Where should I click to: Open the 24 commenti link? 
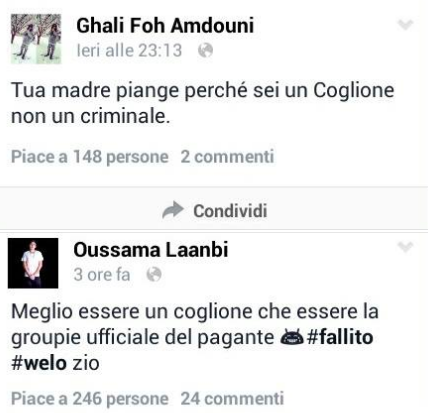(x=232, y=398)
